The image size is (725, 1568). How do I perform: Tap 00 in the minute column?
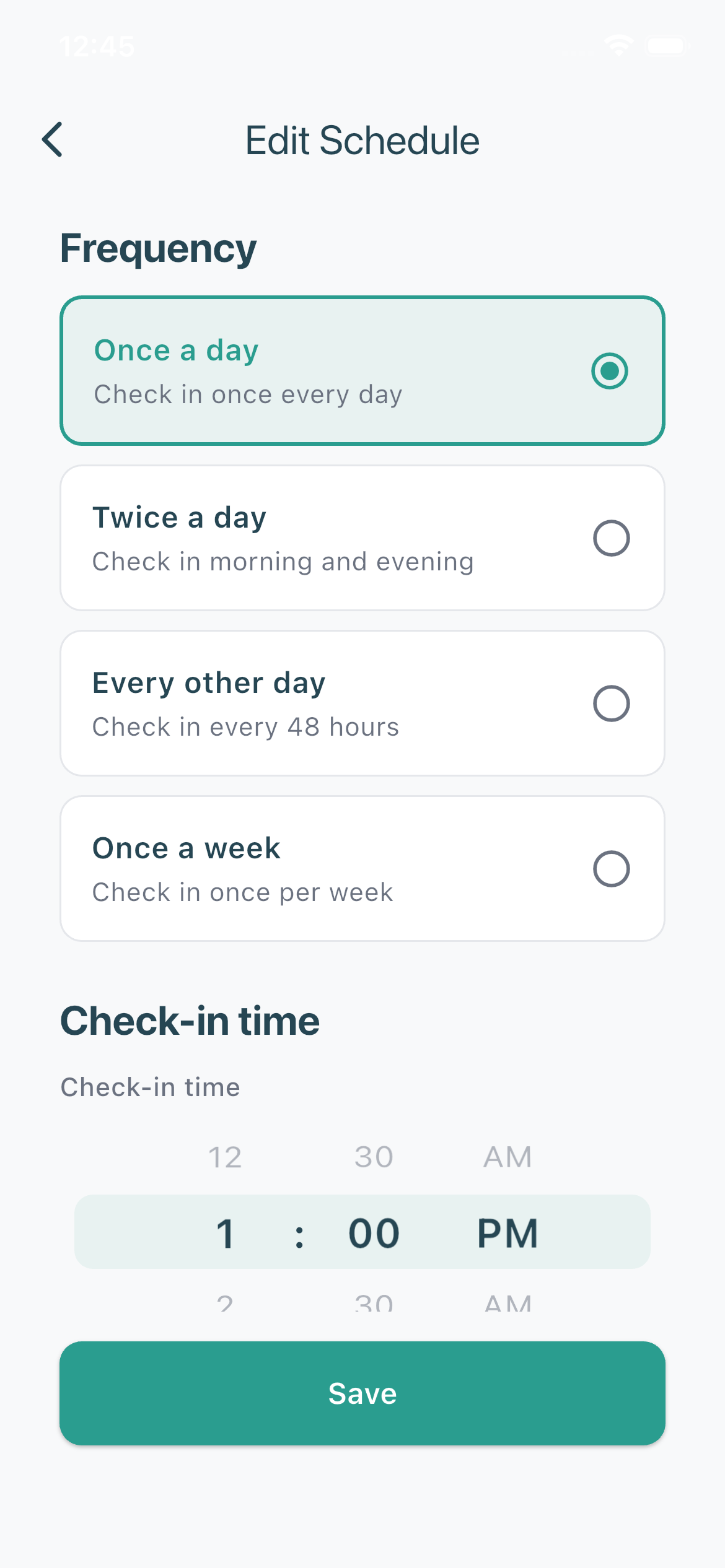click(x=372, y=1231)
